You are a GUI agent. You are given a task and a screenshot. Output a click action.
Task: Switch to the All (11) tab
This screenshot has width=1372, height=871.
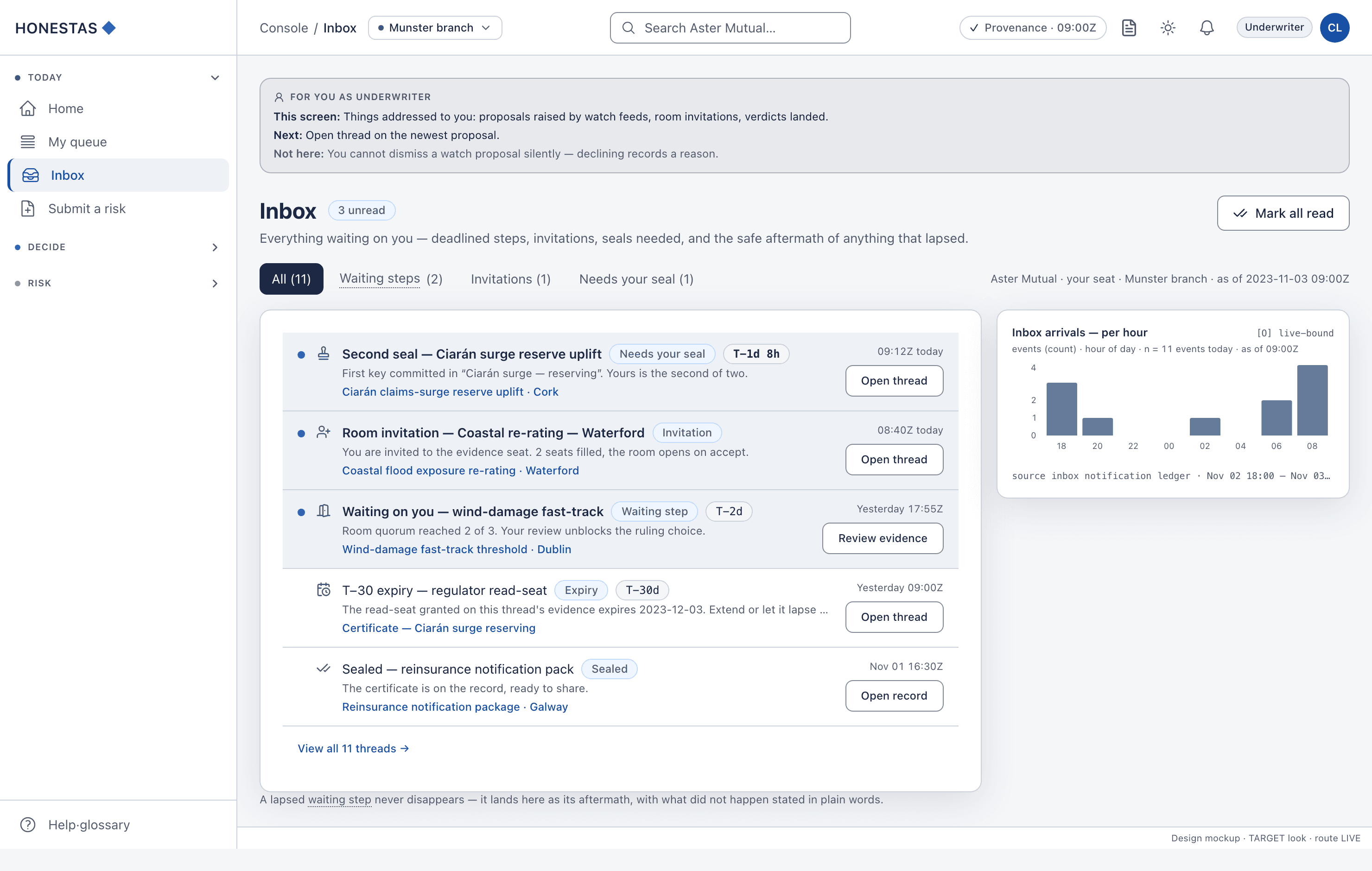[x=291, y=279]
